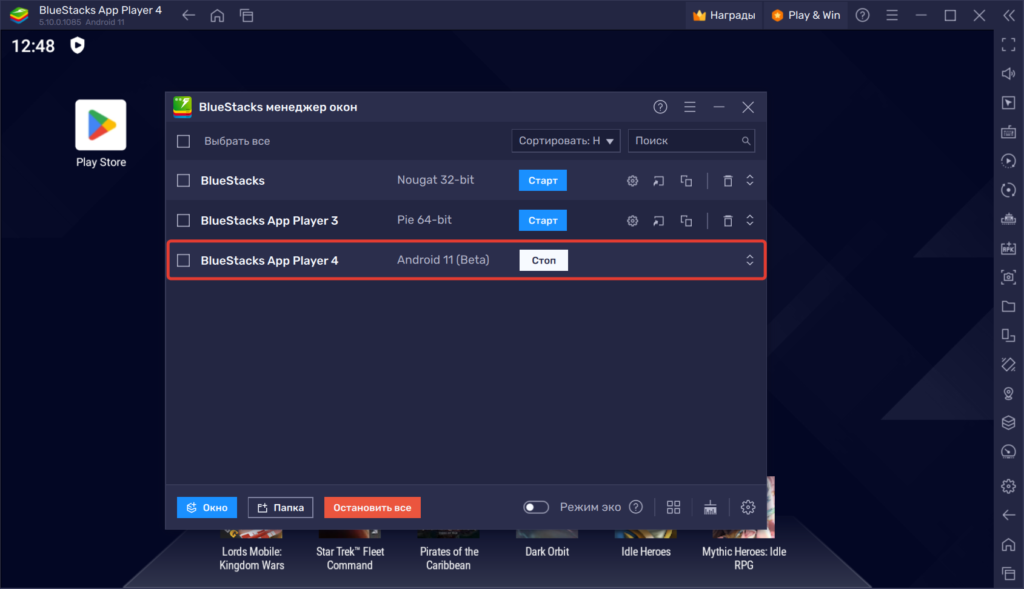Stop BlueStacks App Player 4 instance
This screenshot has height=589, width=1024.
click(543, 259)
